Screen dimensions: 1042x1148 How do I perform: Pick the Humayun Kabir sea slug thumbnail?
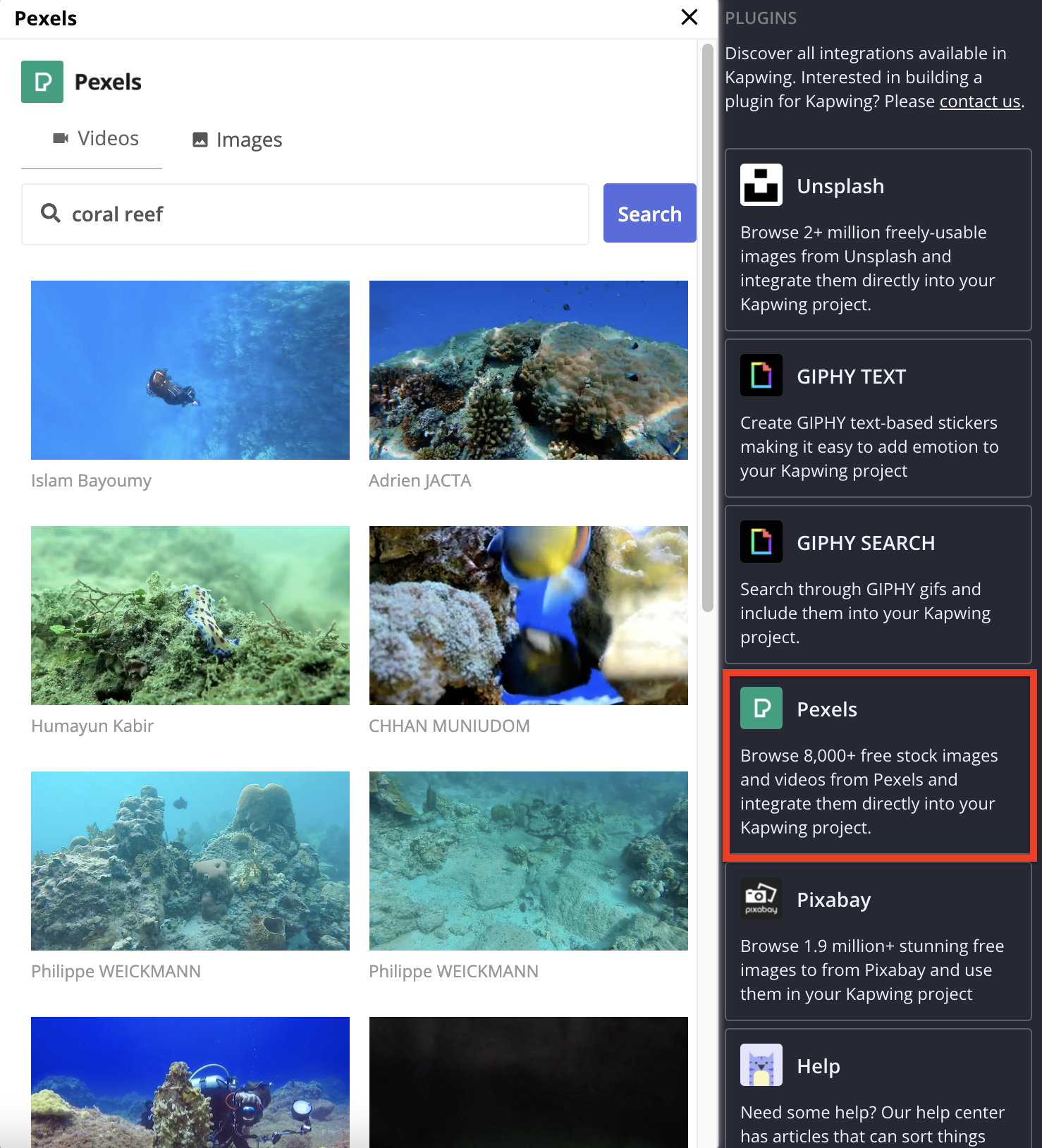tap(190, 616)
